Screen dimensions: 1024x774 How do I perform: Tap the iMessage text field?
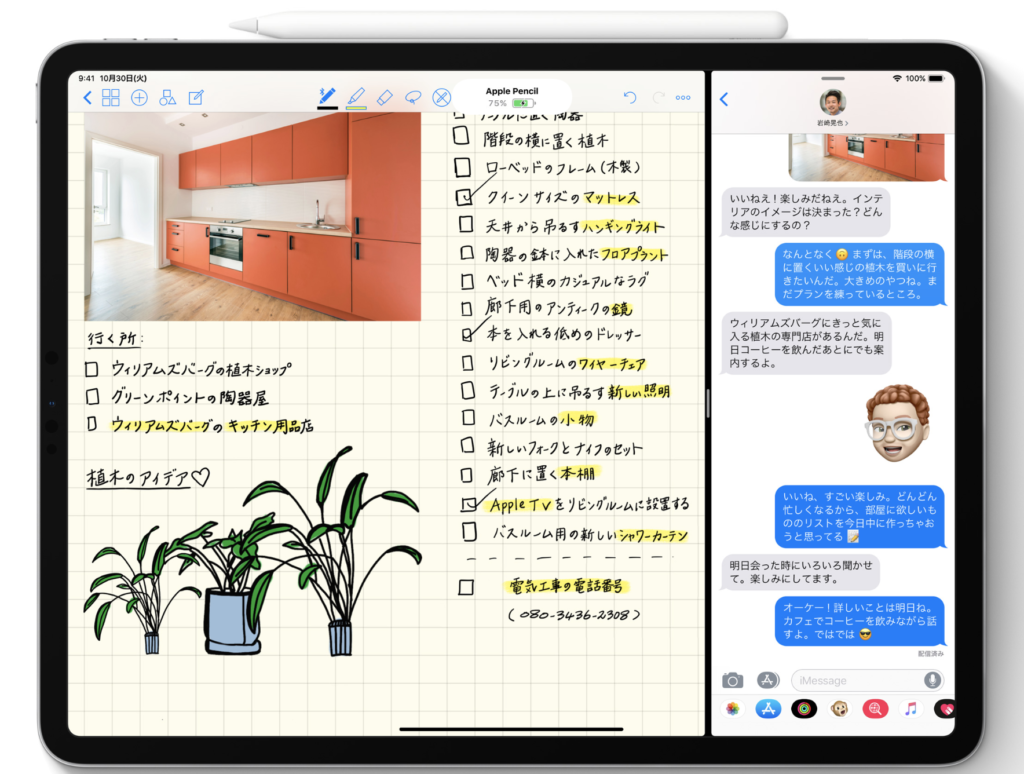pos(855,680)
